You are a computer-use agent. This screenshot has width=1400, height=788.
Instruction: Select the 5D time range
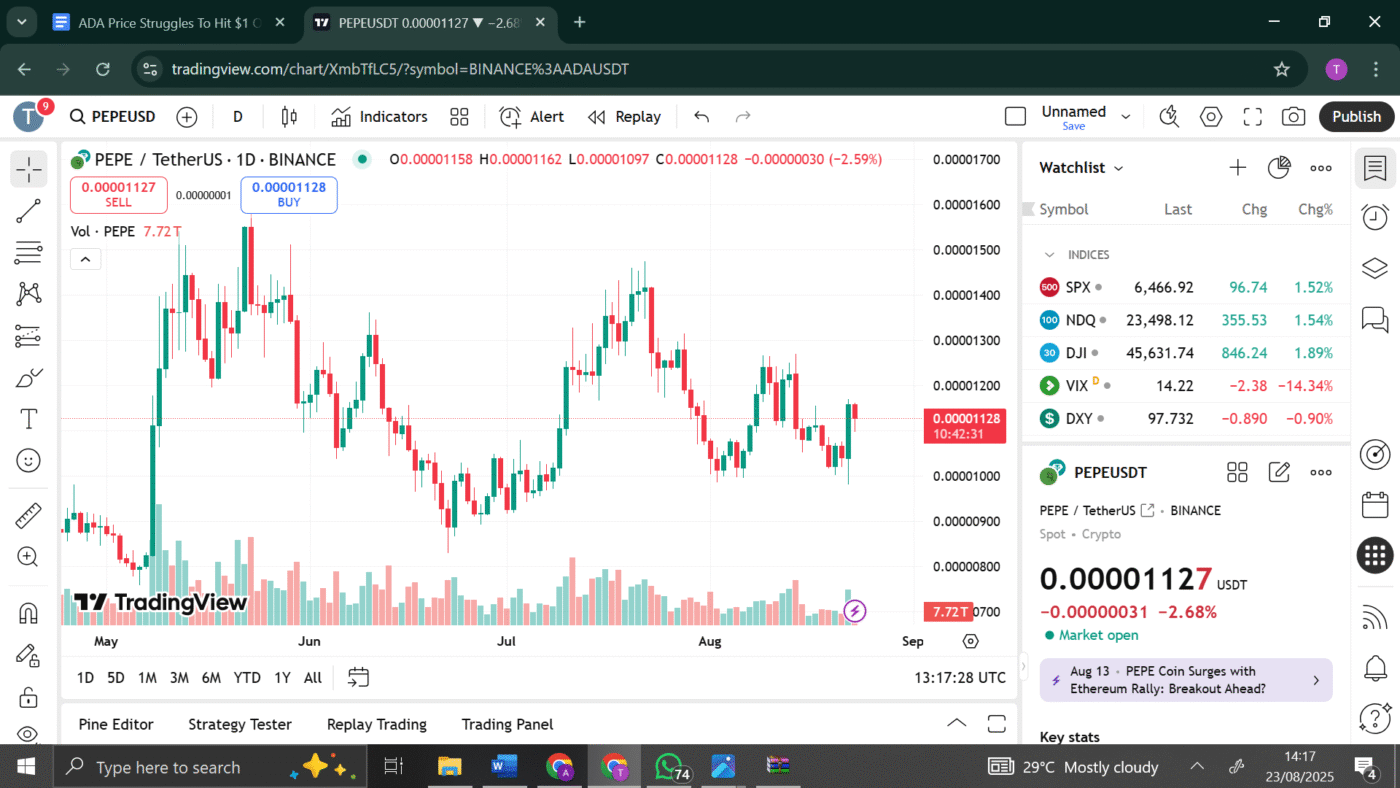116,678
